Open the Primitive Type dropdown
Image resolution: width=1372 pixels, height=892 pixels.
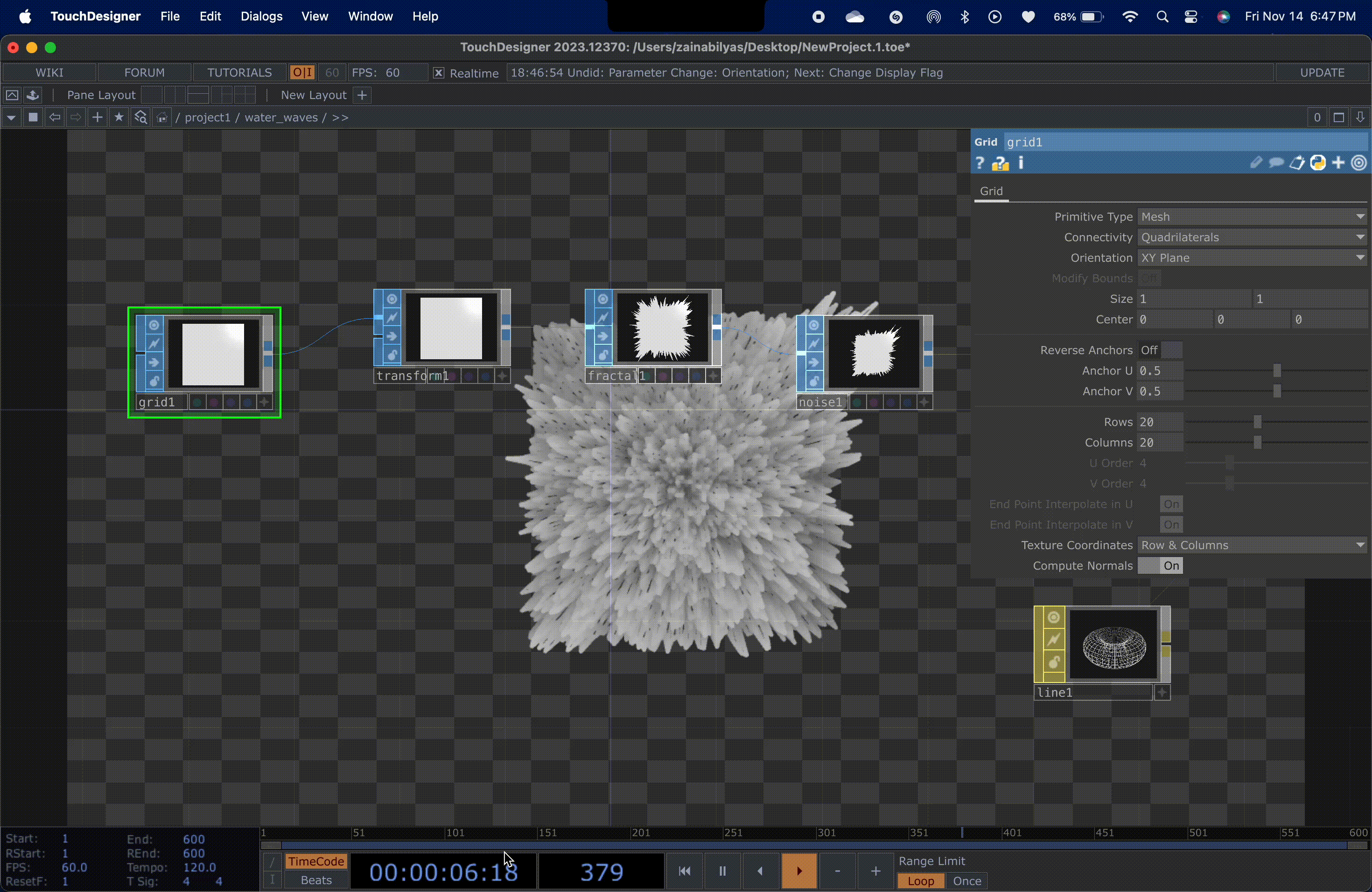coord(1252,216)
